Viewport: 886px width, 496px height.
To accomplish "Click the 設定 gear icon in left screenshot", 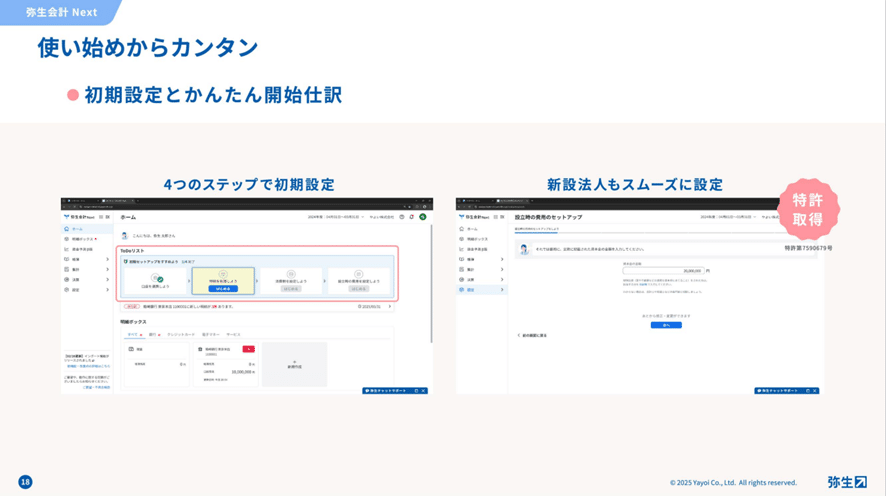I will pyautogui.click(x=67, y=290).
